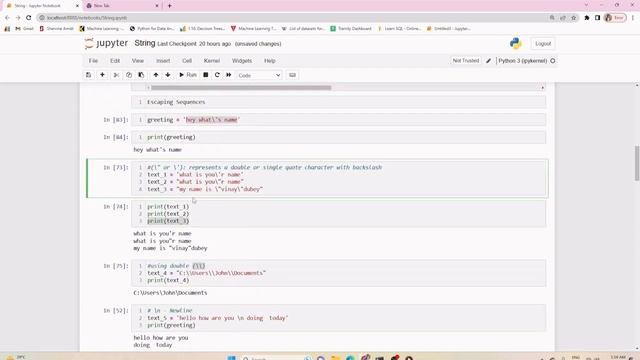This screenshot has height=360, width=640.
Task: Click the Windows Start button on taskbar
Action: click(x=231, y=358)
